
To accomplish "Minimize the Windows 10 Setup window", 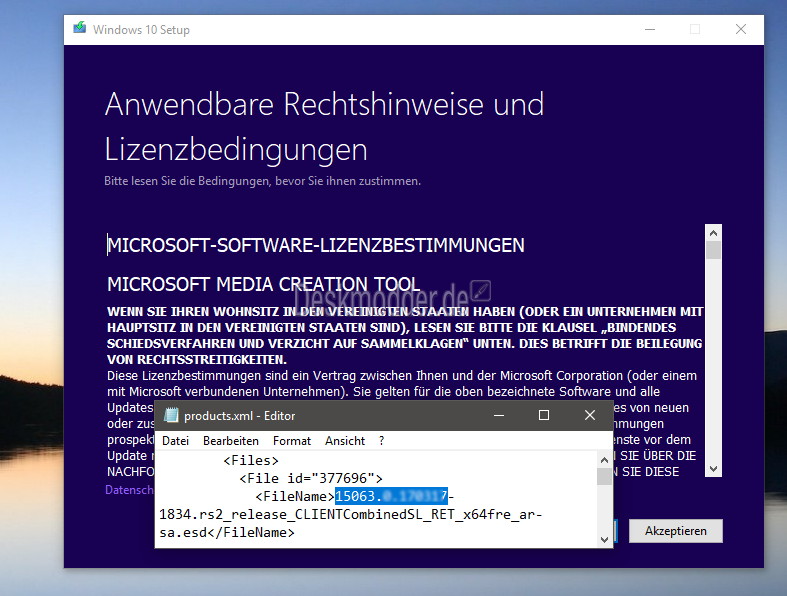I will click(650, 30).
